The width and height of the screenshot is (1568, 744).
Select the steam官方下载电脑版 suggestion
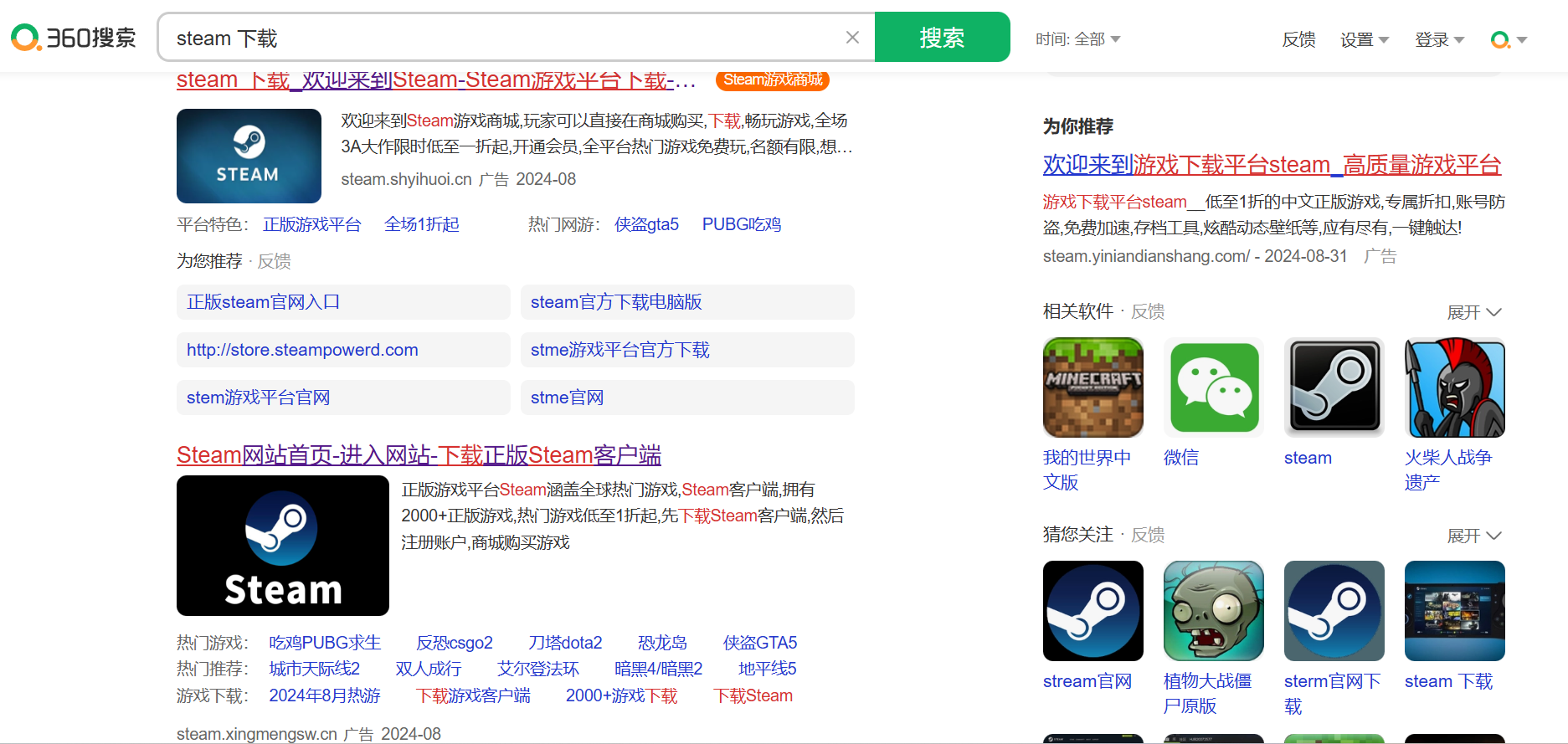616,302
